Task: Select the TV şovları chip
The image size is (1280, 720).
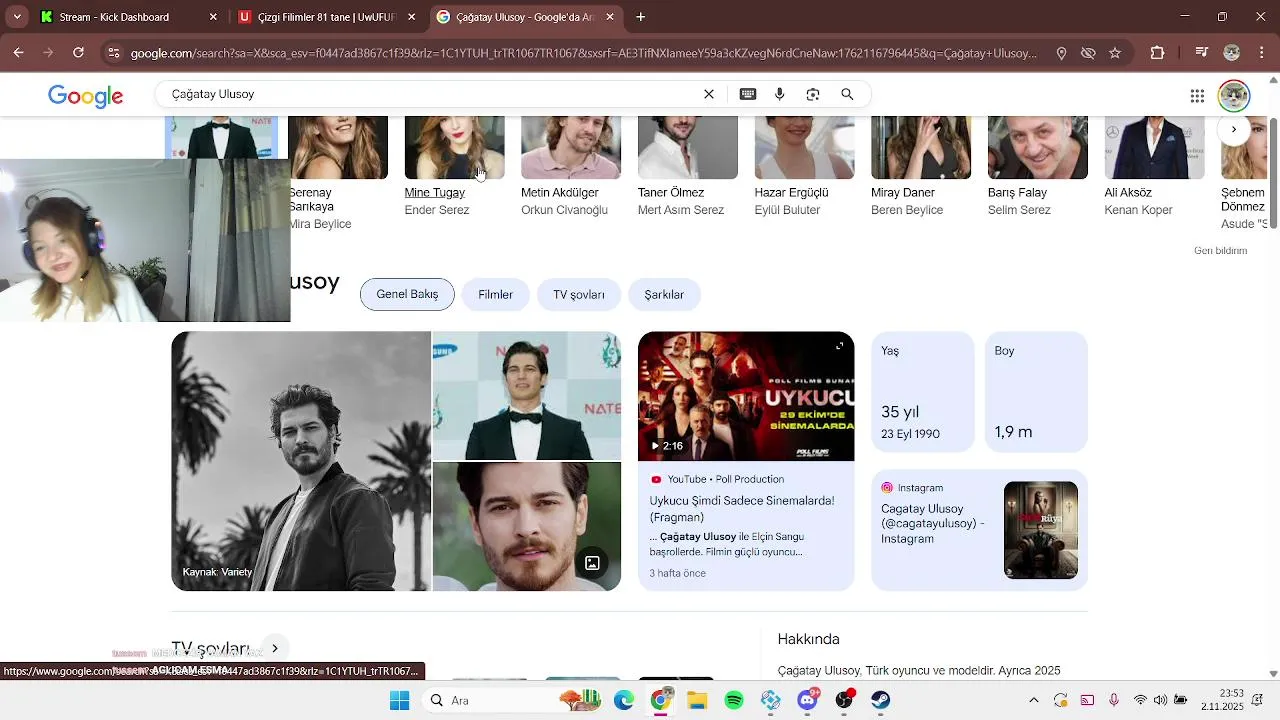Action: pyautogui.click(x=579, y=294)
